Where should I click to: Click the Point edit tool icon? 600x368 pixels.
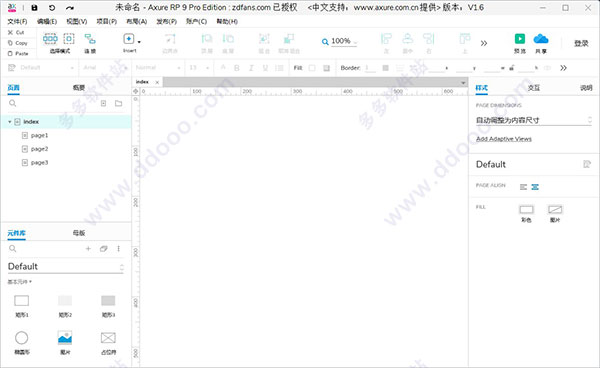tap(170, 39)
